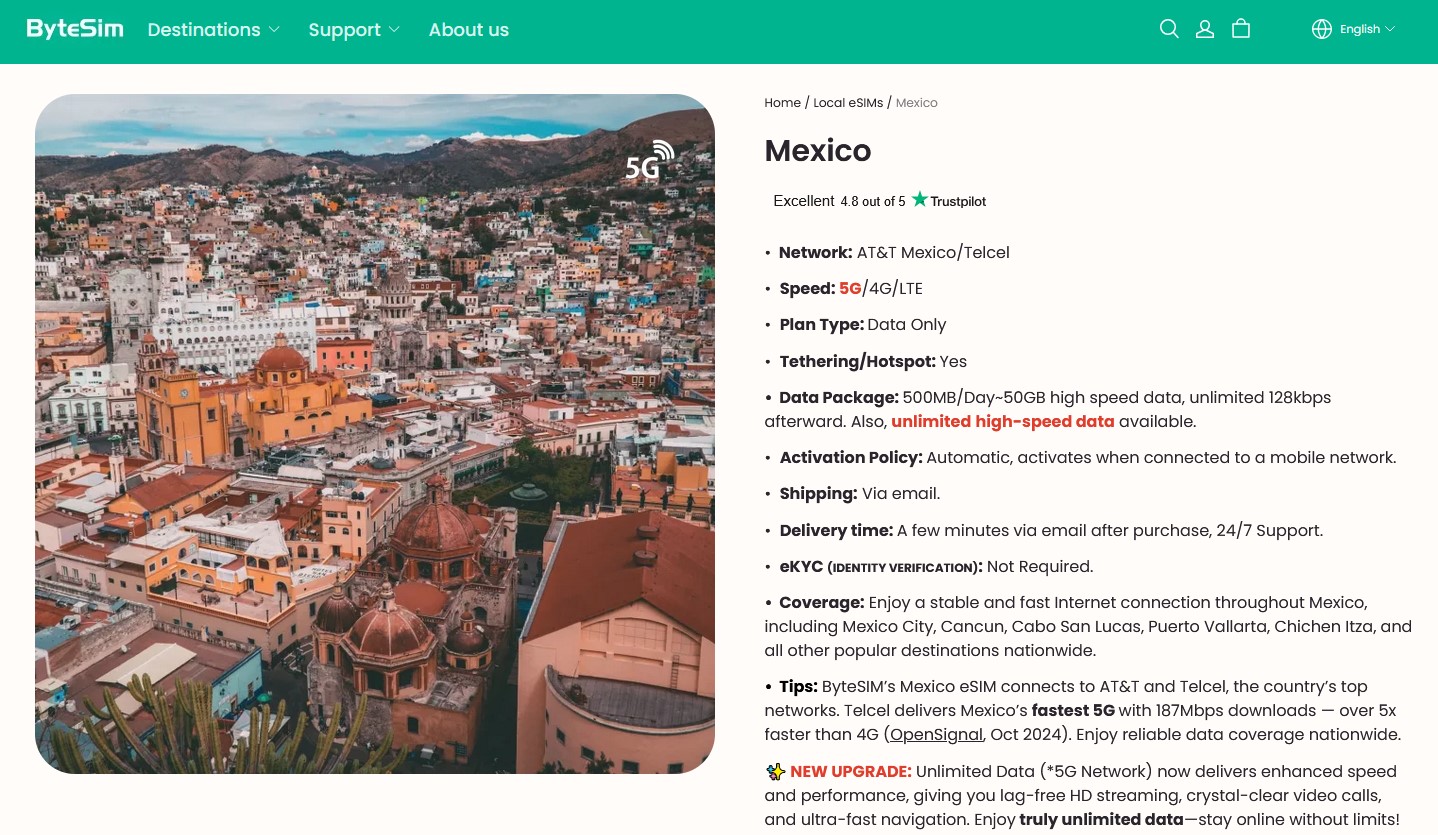Navigate to Home via breadcrumb

(783, 102)
